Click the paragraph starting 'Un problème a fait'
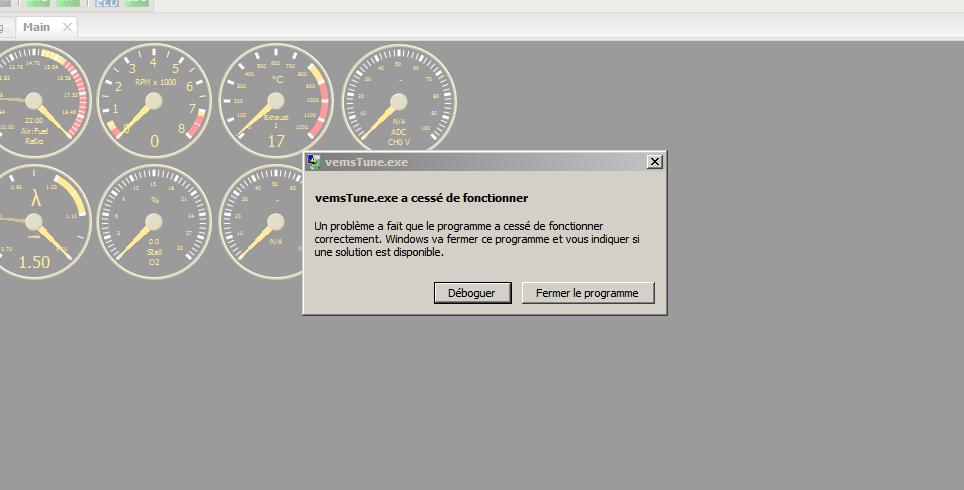The image size is (964, 490). [477, 239]
